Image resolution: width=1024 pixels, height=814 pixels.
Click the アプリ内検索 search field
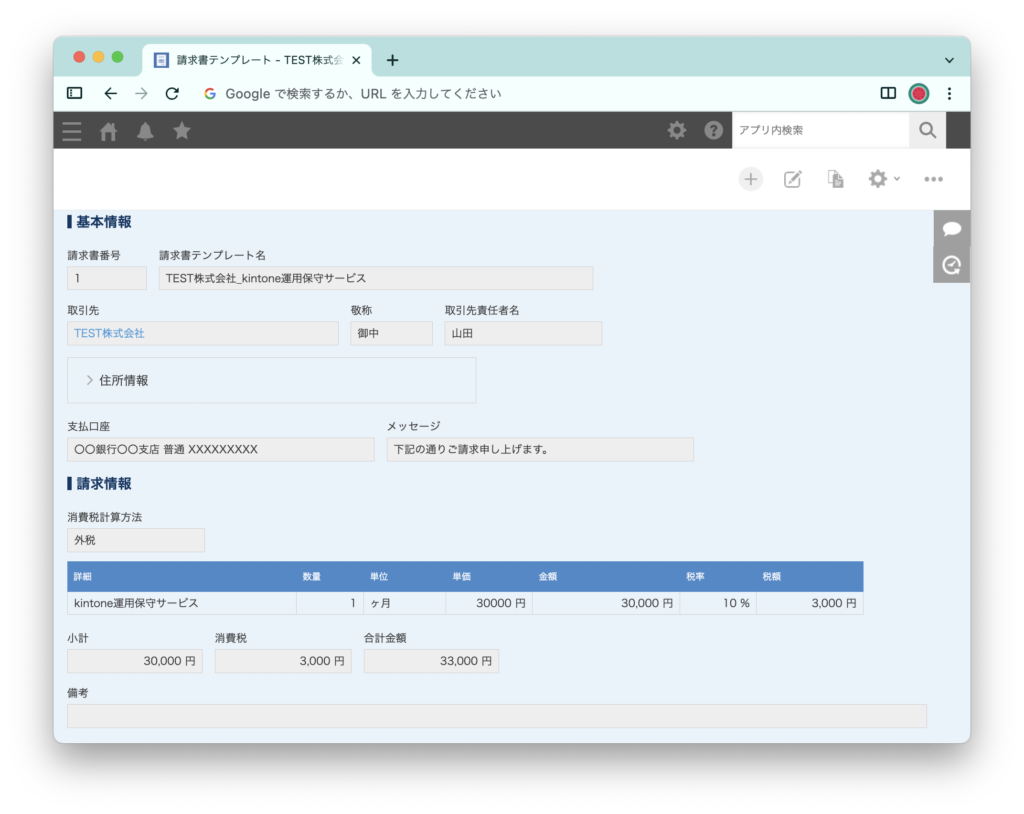pyautogui.click(x=820, y=130)
